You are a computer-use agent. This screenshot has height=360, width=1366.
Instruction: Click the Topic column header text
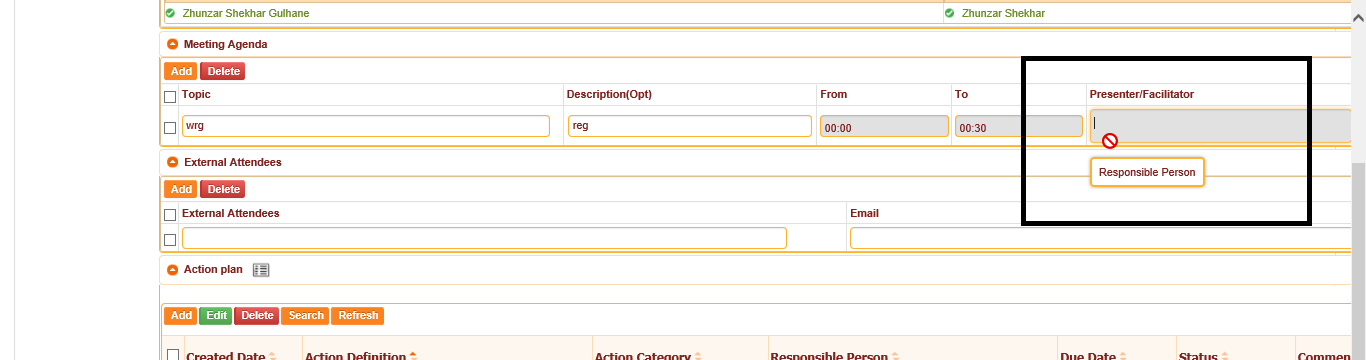click(196, 94)
